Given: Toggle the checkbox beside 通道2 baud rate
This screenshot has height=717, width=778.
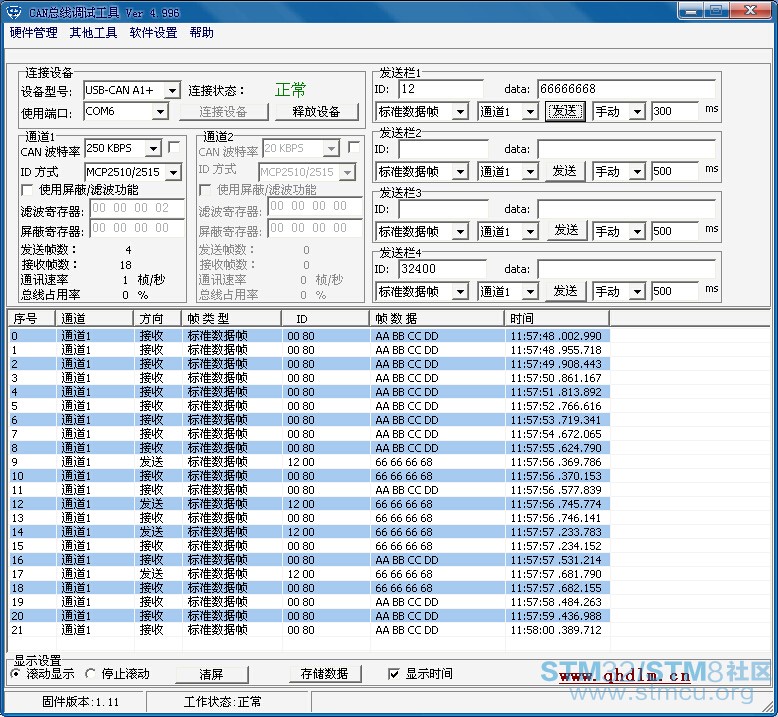Looking at the screenshot, I should pyautogui.click(x=354, y=148).
